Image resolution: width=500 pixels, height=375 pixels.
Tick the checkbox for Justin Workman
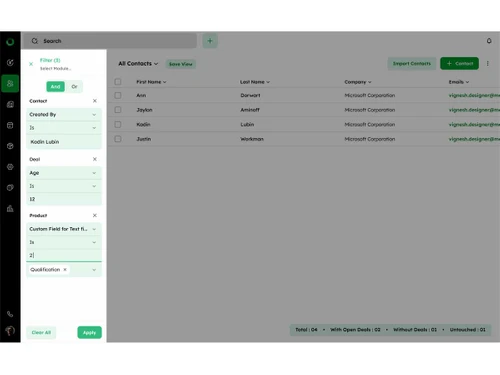[x=118, y=139]
